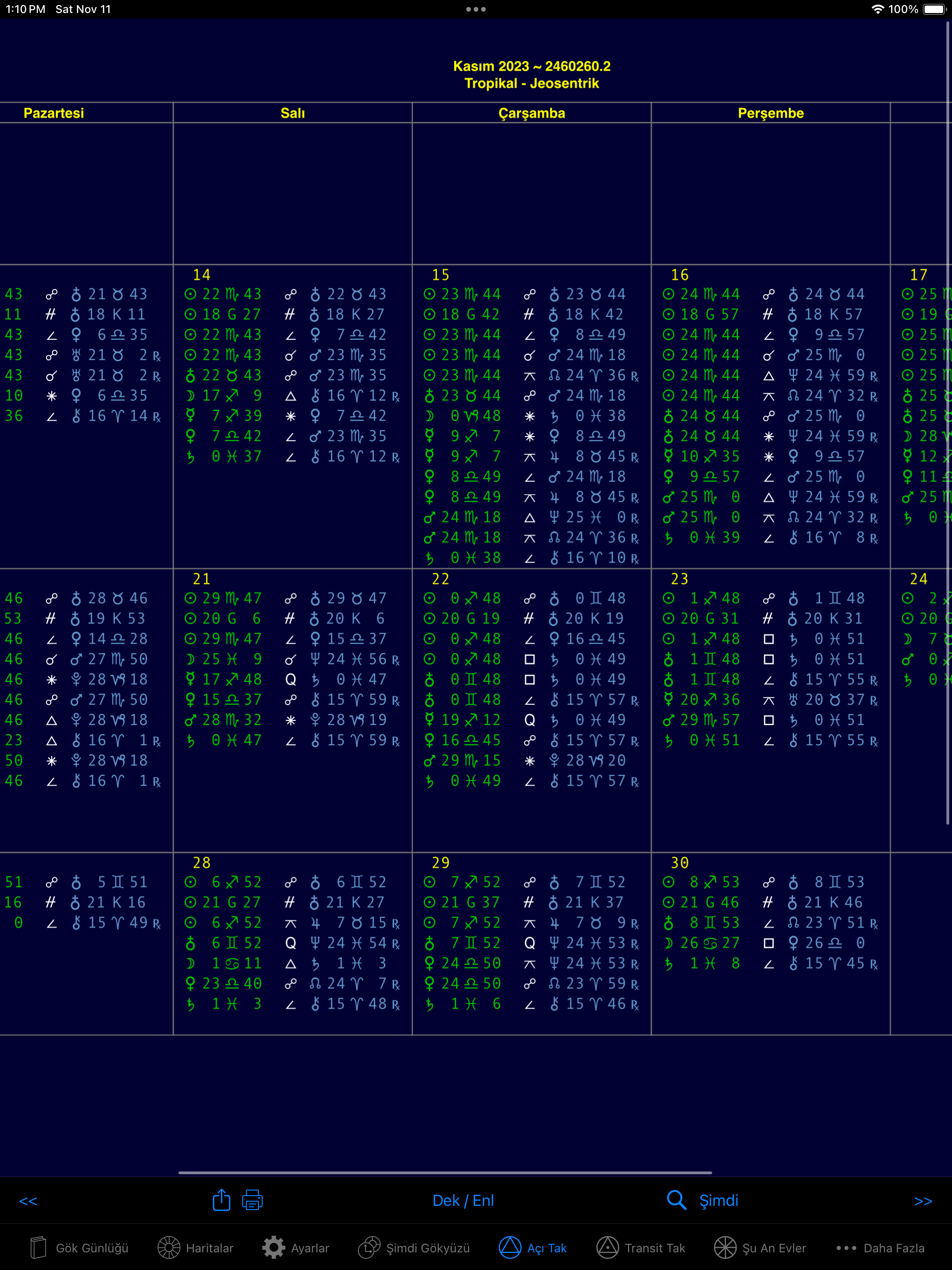Viewport: 952px width, 1270px height.
Task: Select day 17 in the calendar
Action: click(x=919, y=274)
